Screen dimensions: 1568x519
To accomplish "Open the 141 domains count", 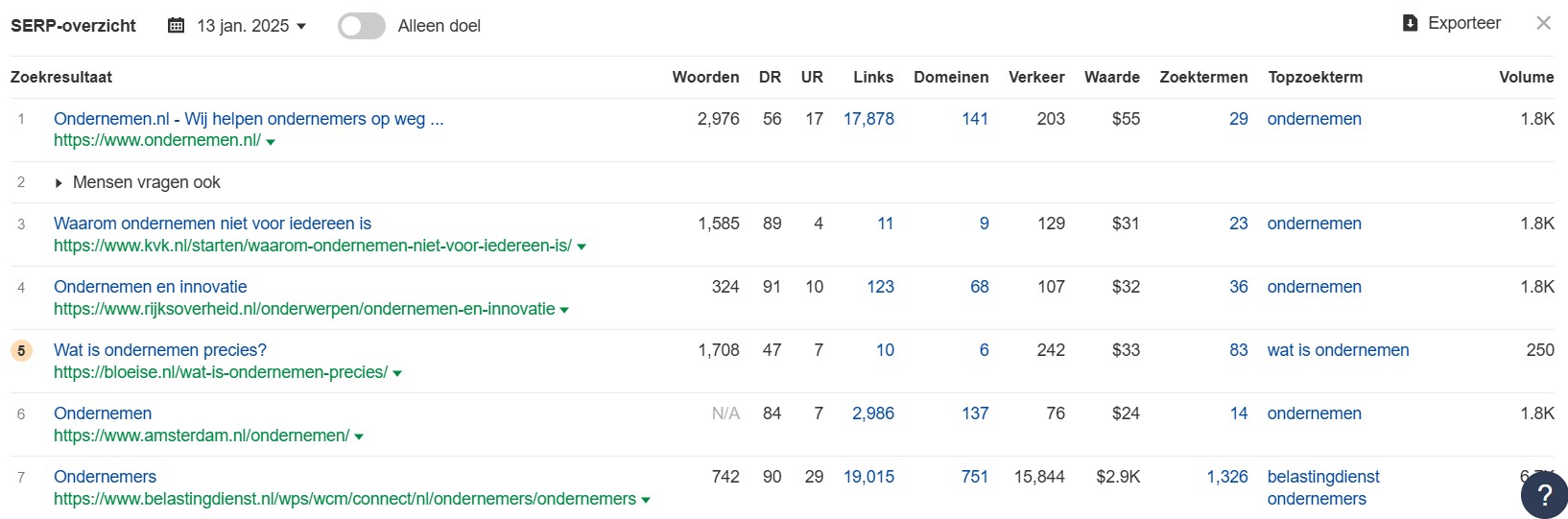I will click(975, 119).
